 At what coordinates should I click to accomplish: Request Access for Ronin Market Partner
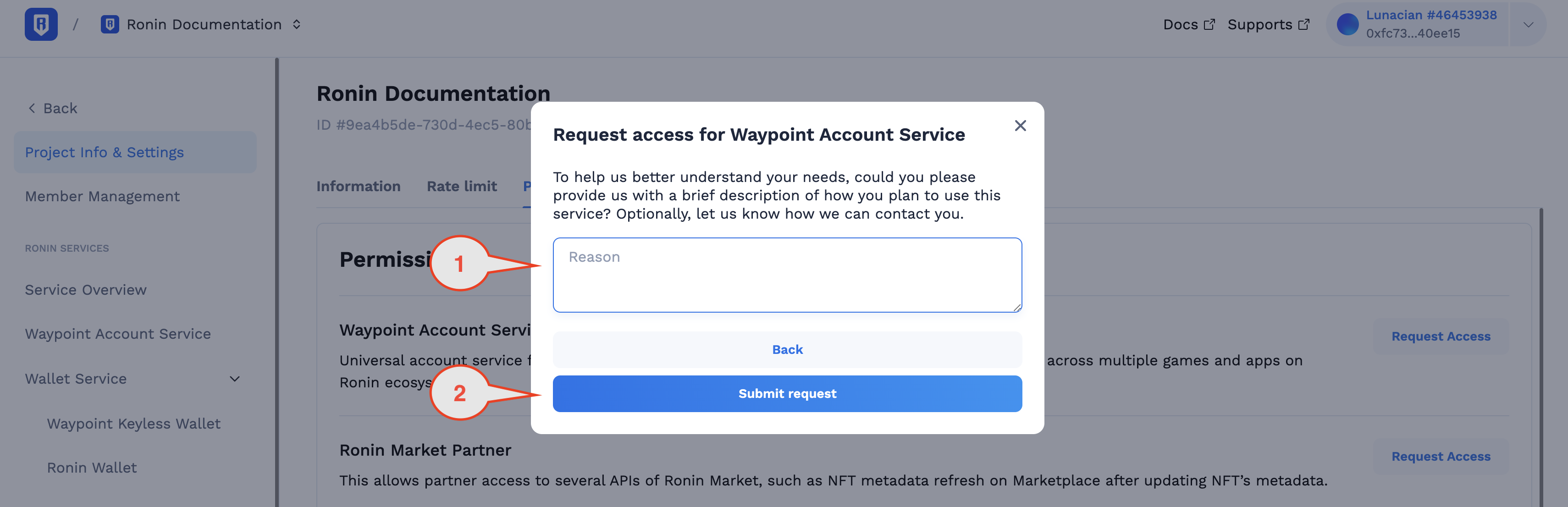pyautogui.click(x=1441, y=457)
